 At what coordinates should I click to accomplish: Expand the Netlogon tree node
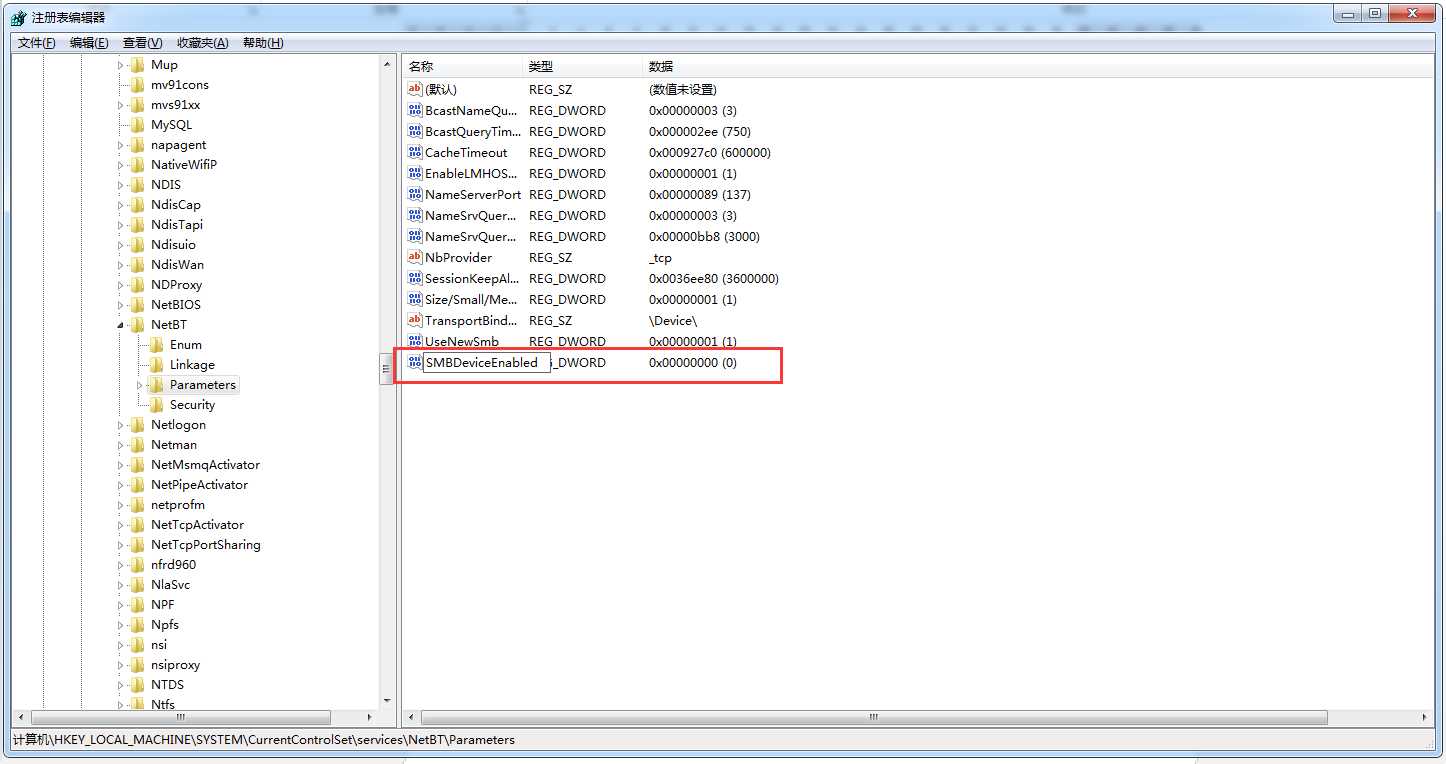[x=121, y=425]
